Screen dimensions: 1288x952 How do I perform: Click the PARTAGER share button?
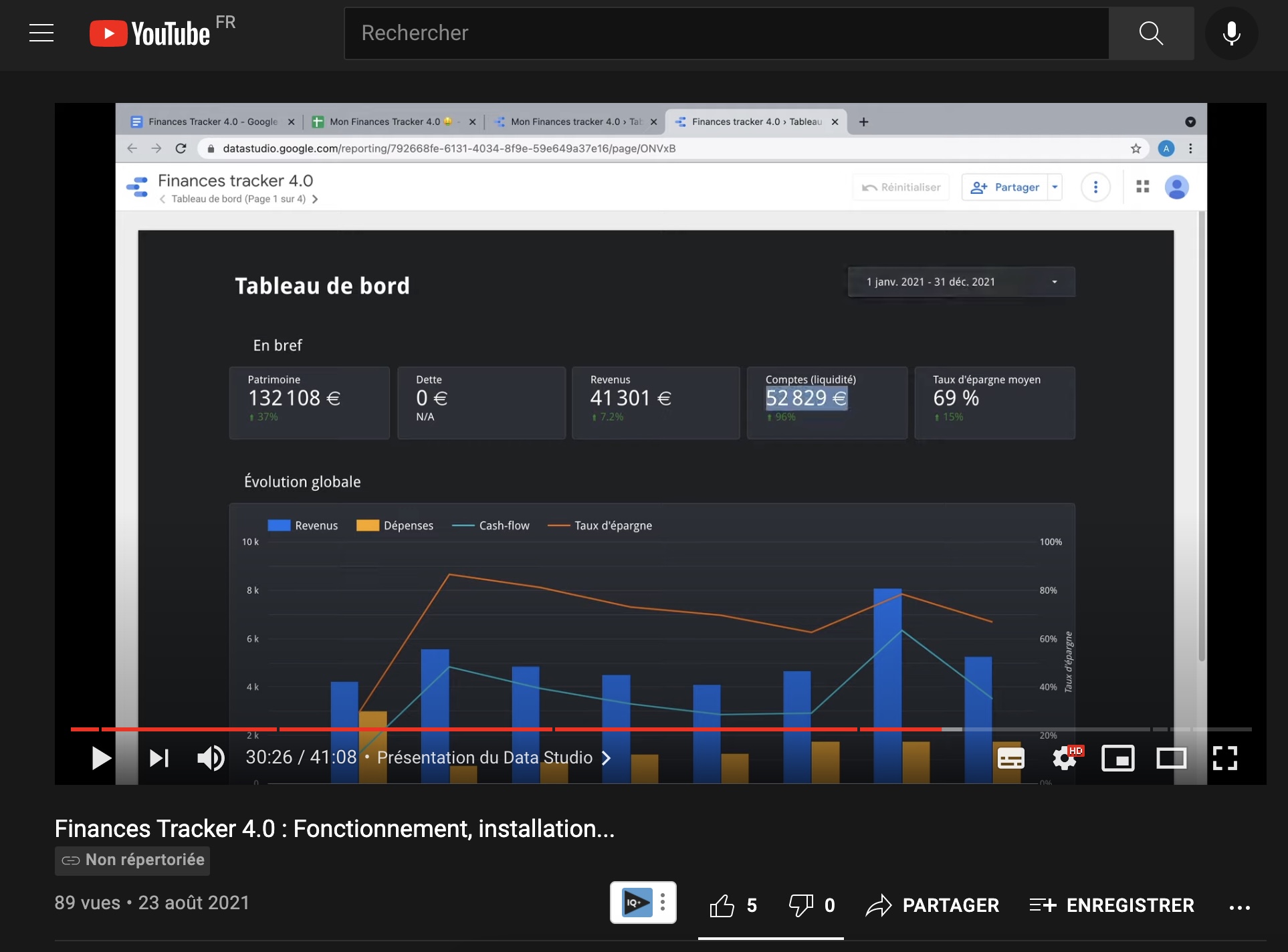tap(932, 906)
